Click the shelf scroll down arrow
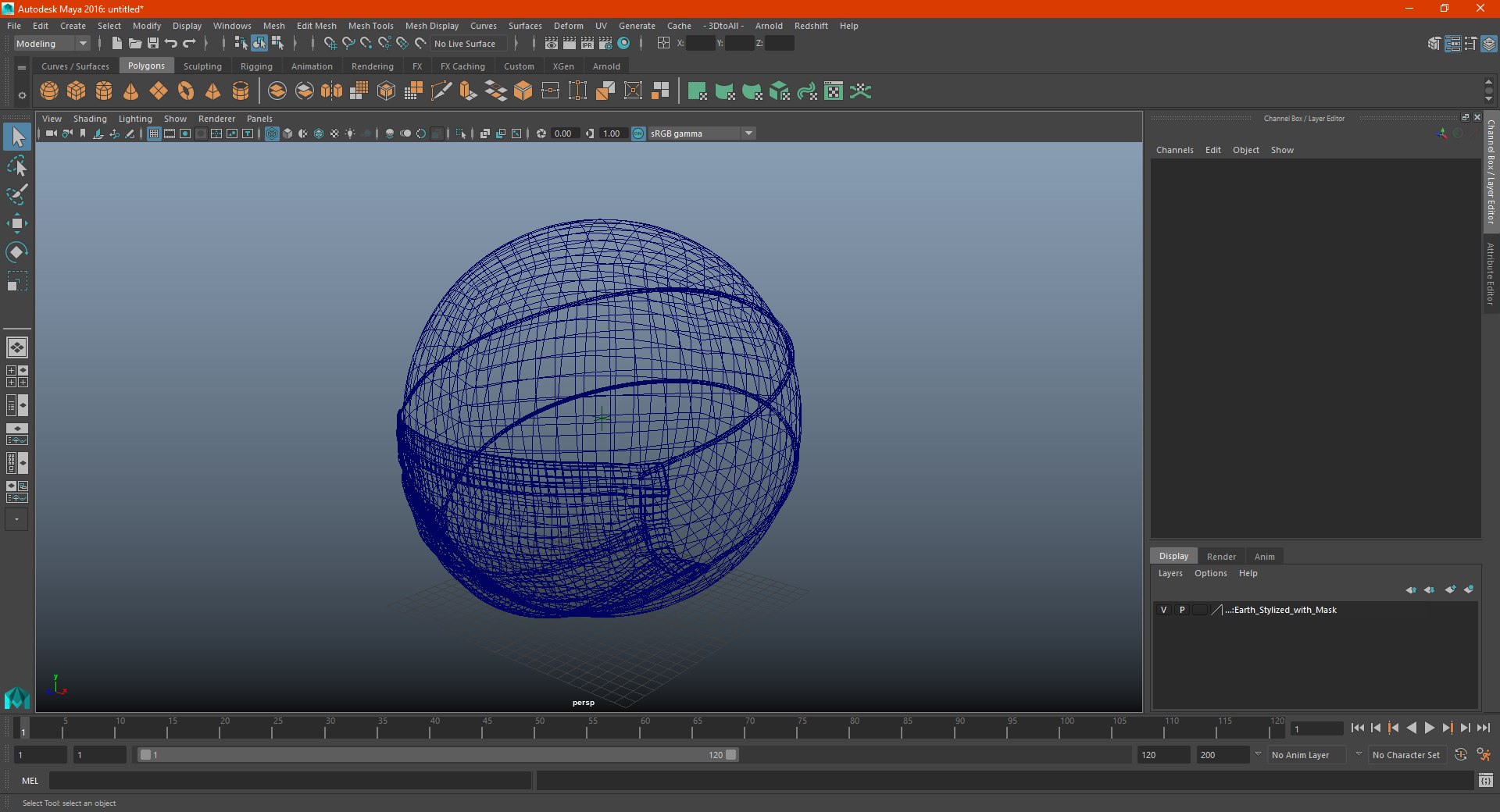This screenshot has width=1500, height=812. [1488, 99]
